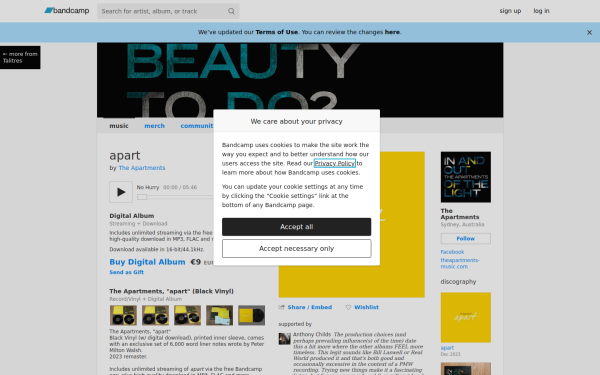This screenshot has width=600, height=375.
Task: Choose Accept necessary only
Action: point(297,249)
